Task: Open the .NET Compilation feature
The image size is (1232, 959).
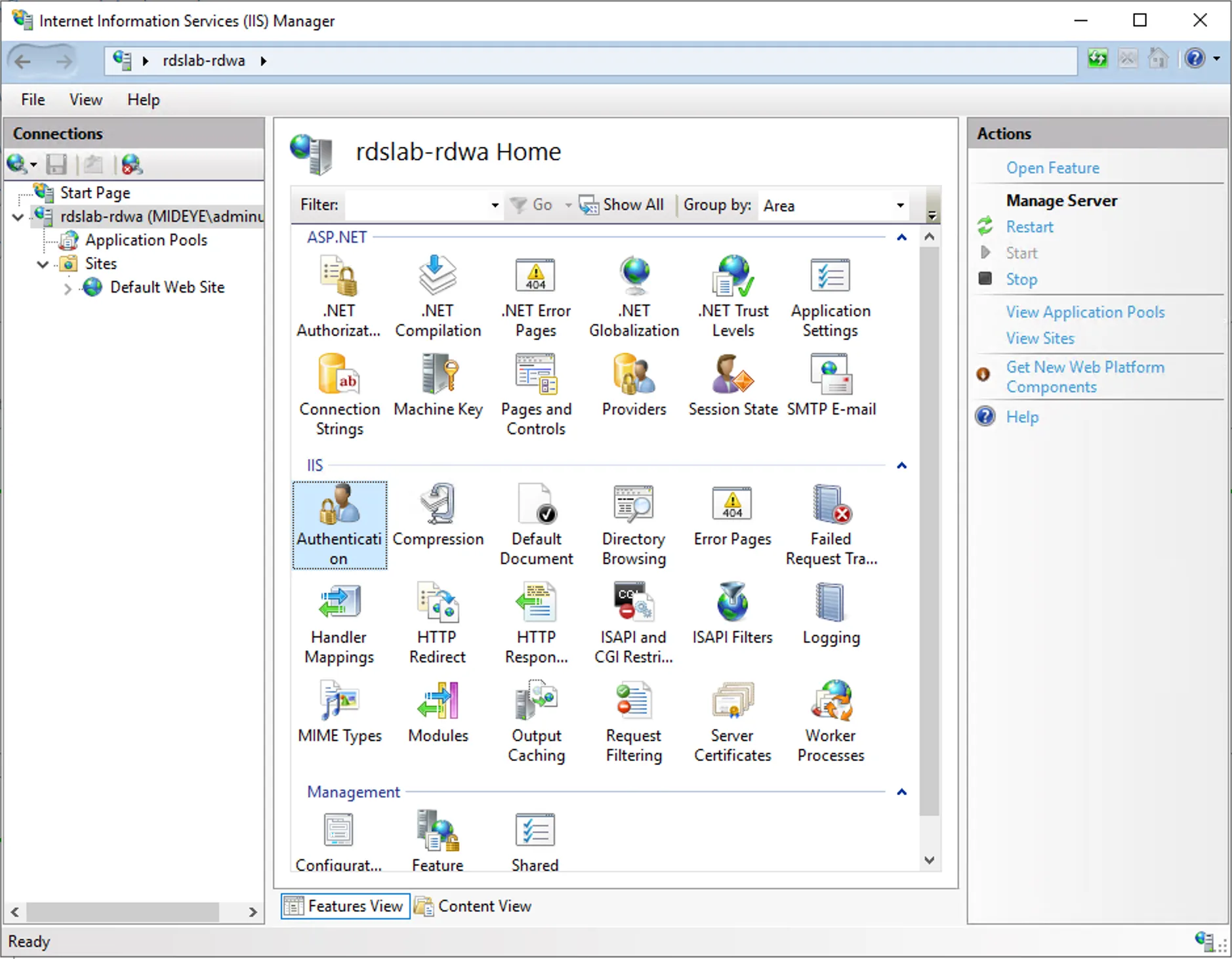Action: click(436, 295)
